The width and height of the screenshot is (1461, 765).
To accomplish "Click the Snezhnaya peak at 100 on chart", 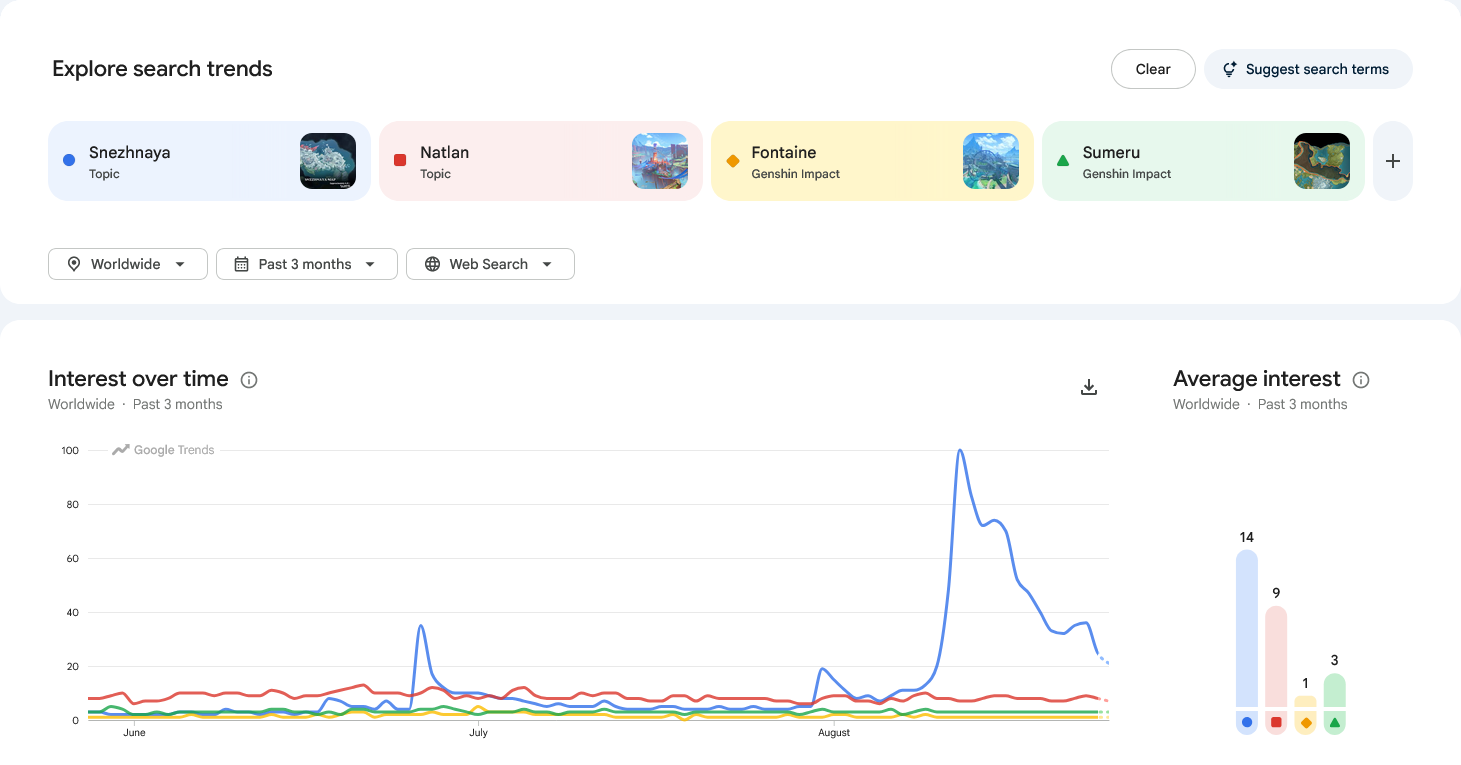I will tap(960, 451).
